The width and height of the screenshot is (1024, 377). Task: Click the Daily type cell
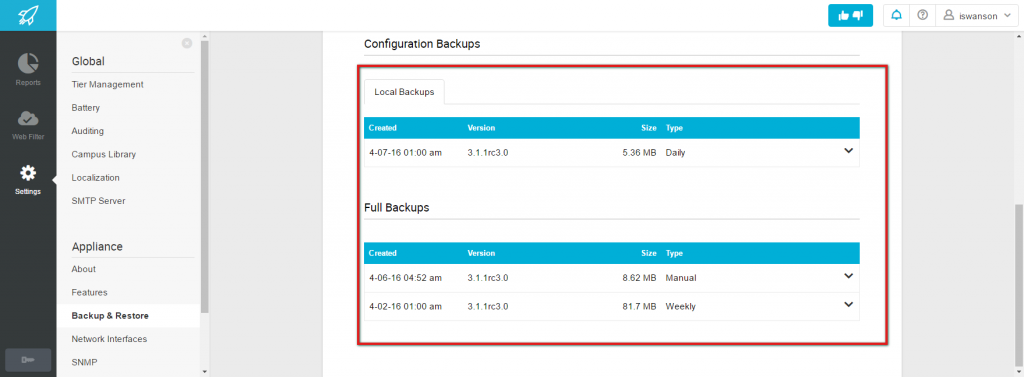pyautogui.click(x=675, y=153)
